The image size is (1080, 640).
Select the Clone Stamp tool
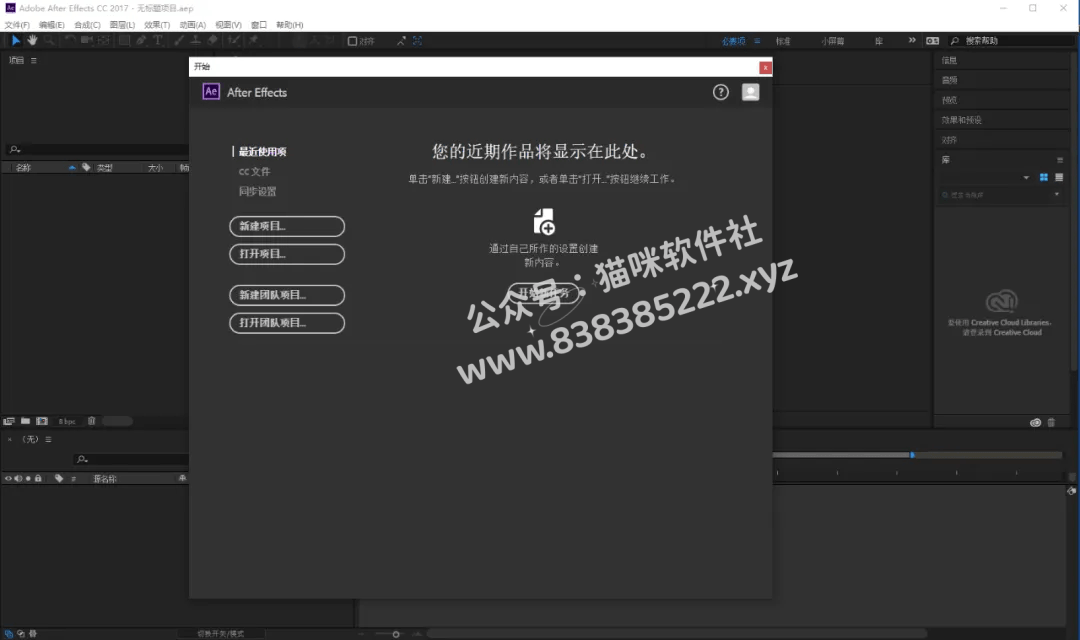point(196,41)
